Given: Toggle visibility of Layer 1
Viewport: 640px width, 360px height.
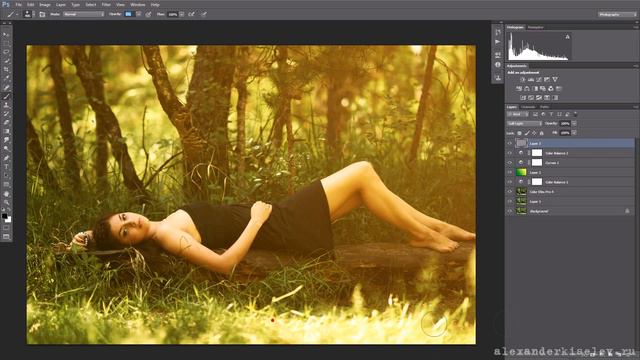Looking at the screenshot, I should [509, 202].
